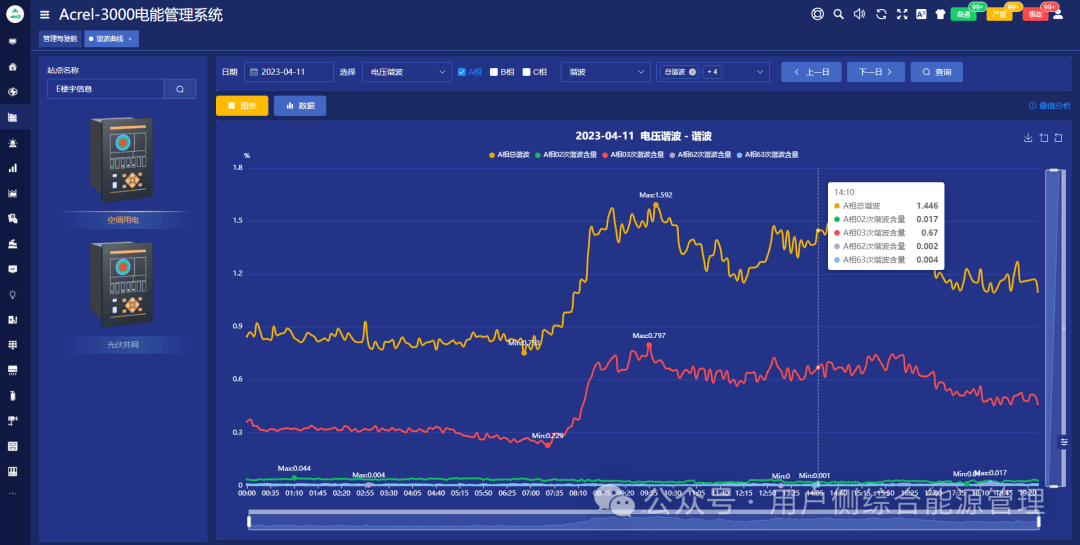Screen dimensions: 1080x545
Task: Download the chart image using save icon
Action: (x=1028, y=138)
